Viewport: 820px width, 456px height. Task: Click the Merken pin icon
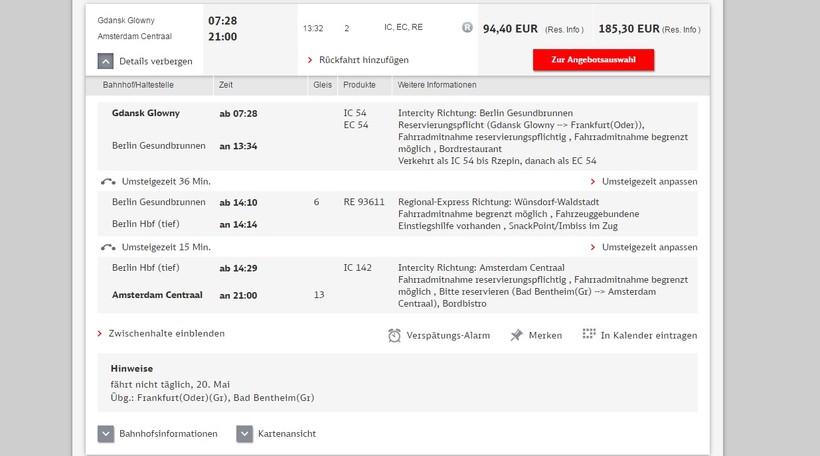coord(516,335)
